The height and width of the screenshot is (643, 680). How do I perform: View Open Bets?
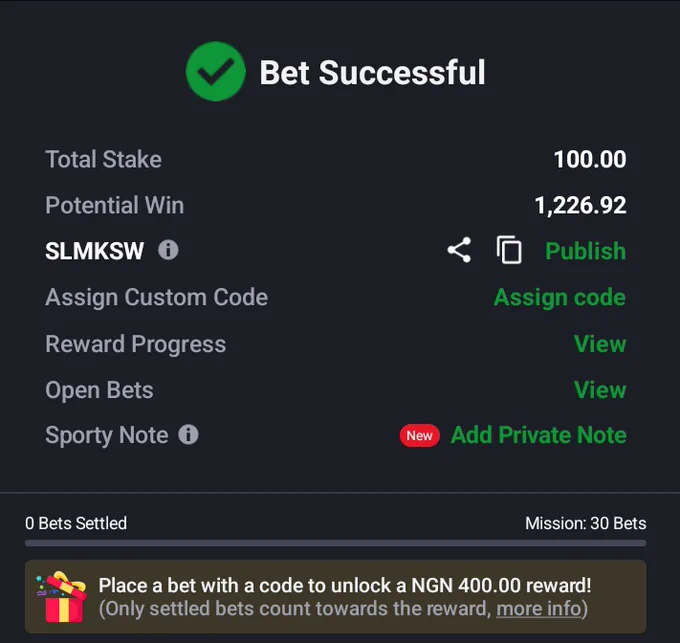tap(600, 390)
